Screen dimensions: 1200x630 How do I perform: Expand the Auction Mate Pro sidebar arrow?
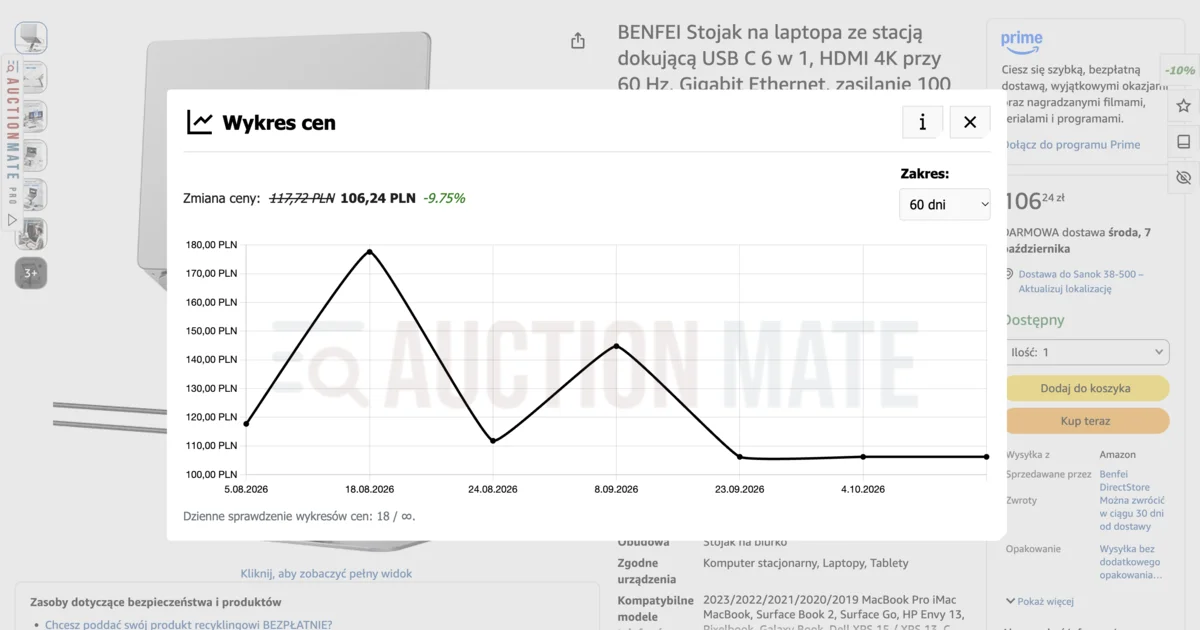tap(13, 219)
